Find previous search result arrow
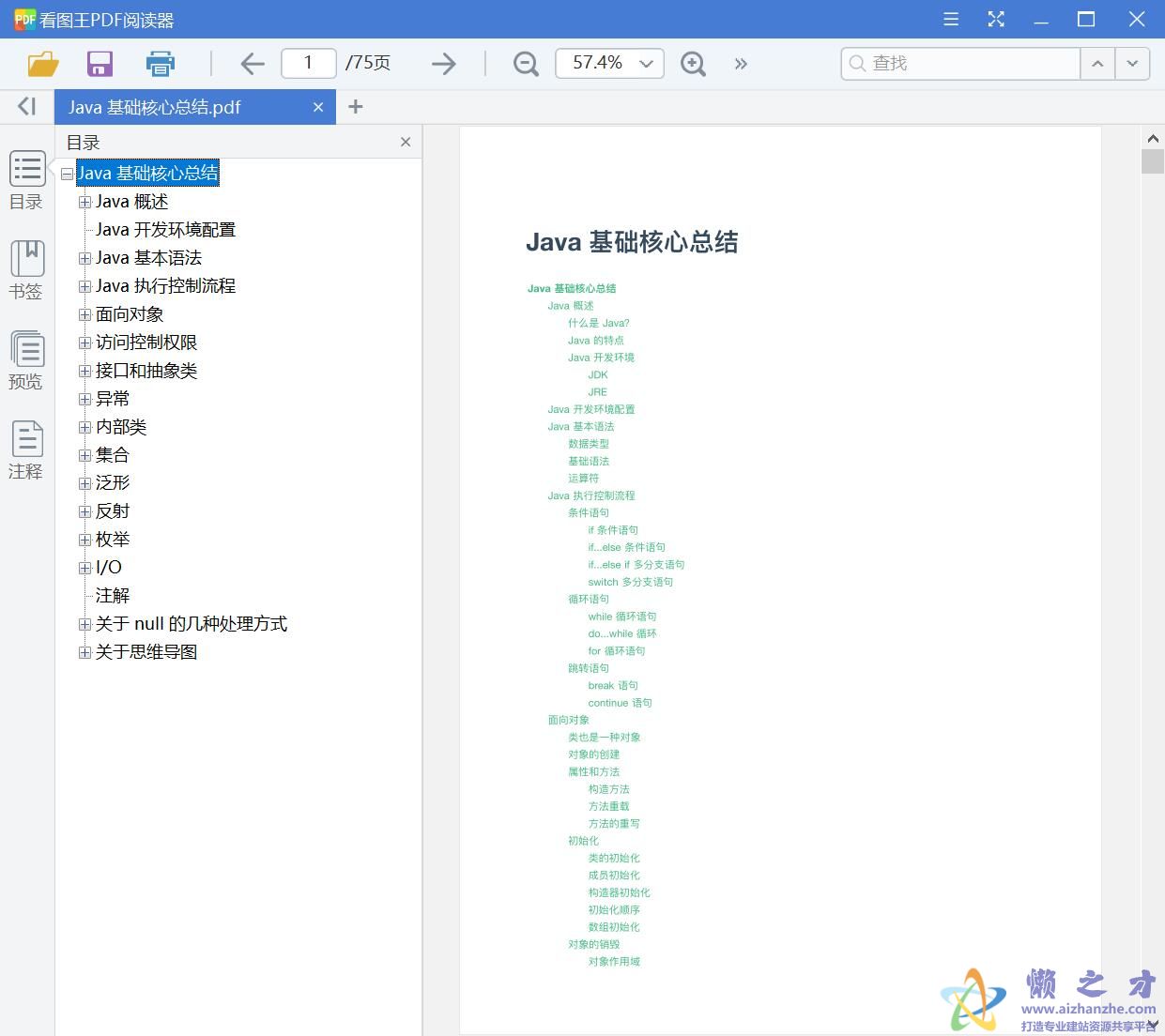 coord(1097,64)
